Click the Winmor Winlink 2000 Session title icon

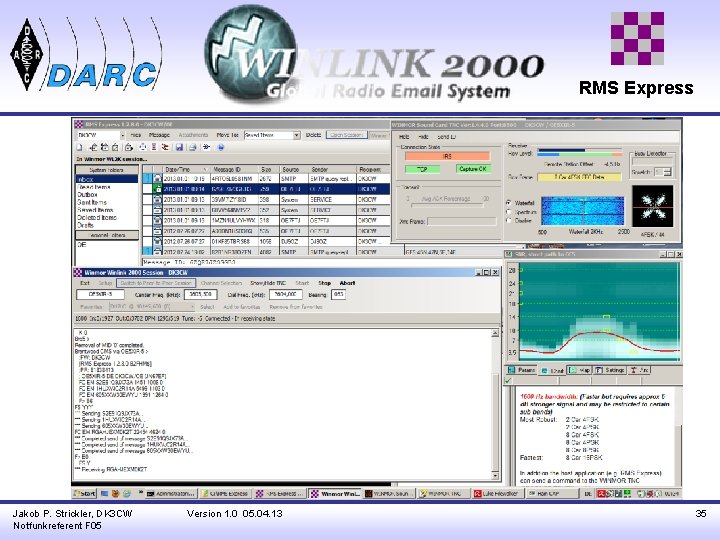coord(78,273)
